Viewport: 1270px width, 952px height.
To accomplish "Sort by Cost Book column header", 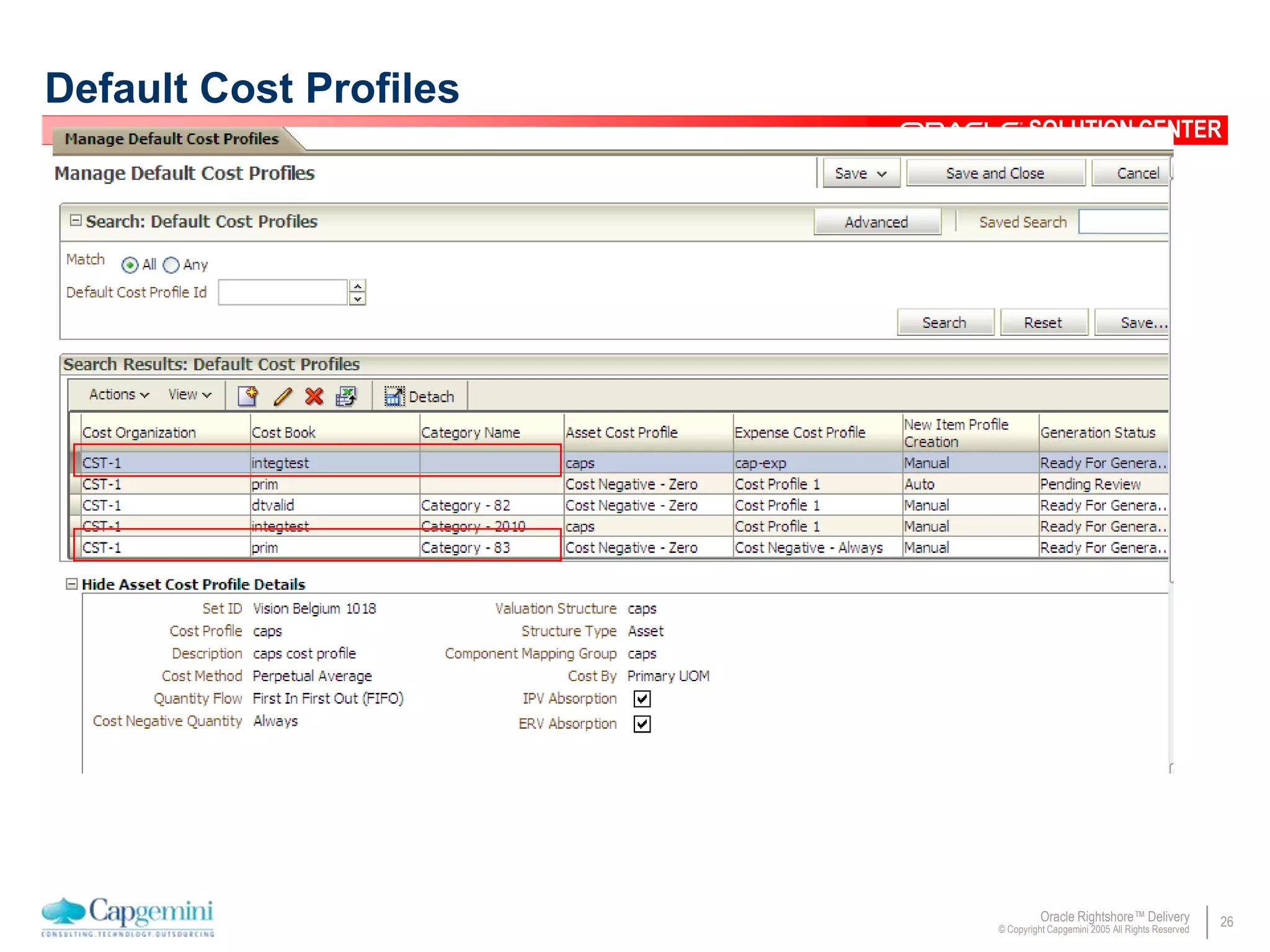I will pyautogui.click(x=335, y=432).
